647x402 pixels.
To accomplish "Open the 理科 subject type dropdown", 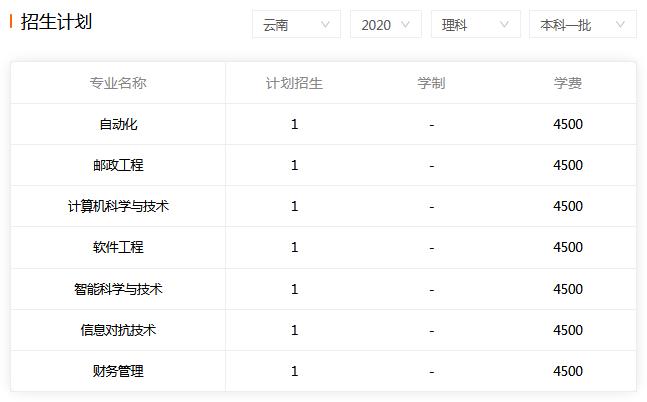I will click(476, 25).
